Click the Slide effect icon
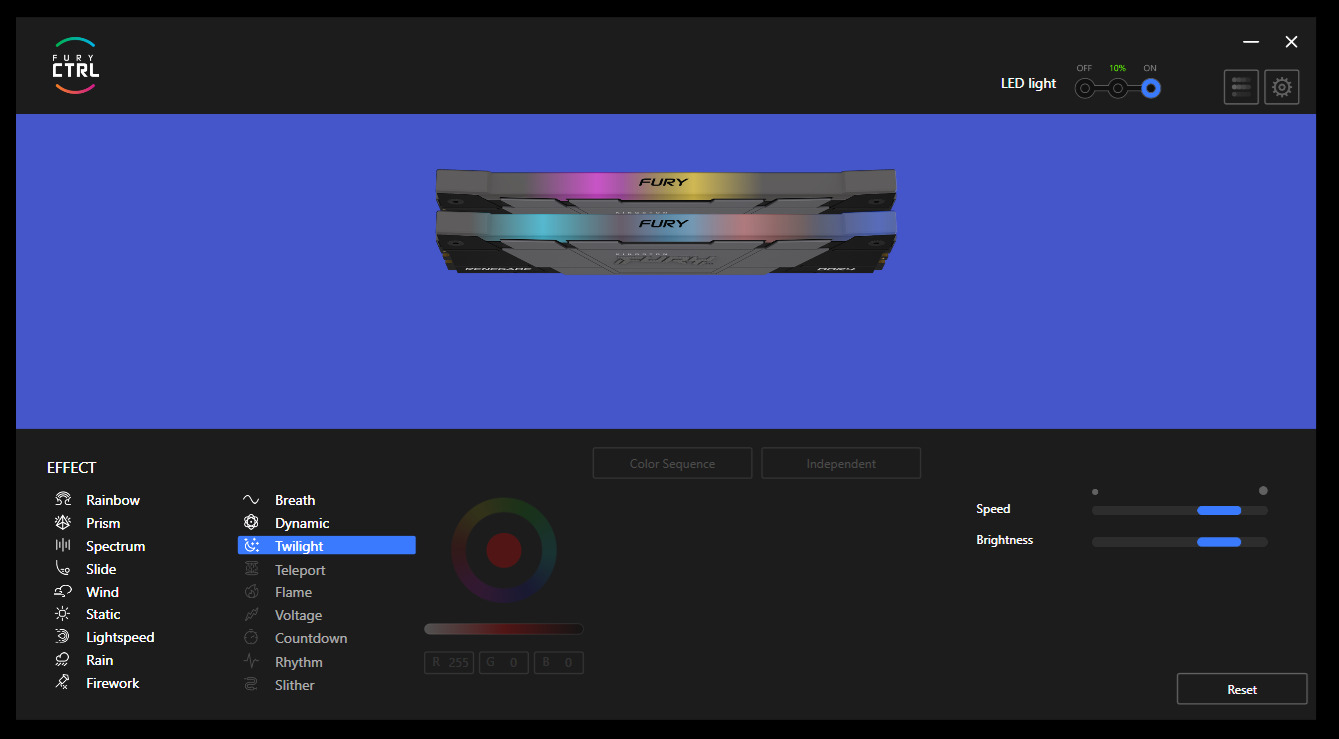The height and width of the screenshot is (739, 1339). tap(63, 568)
